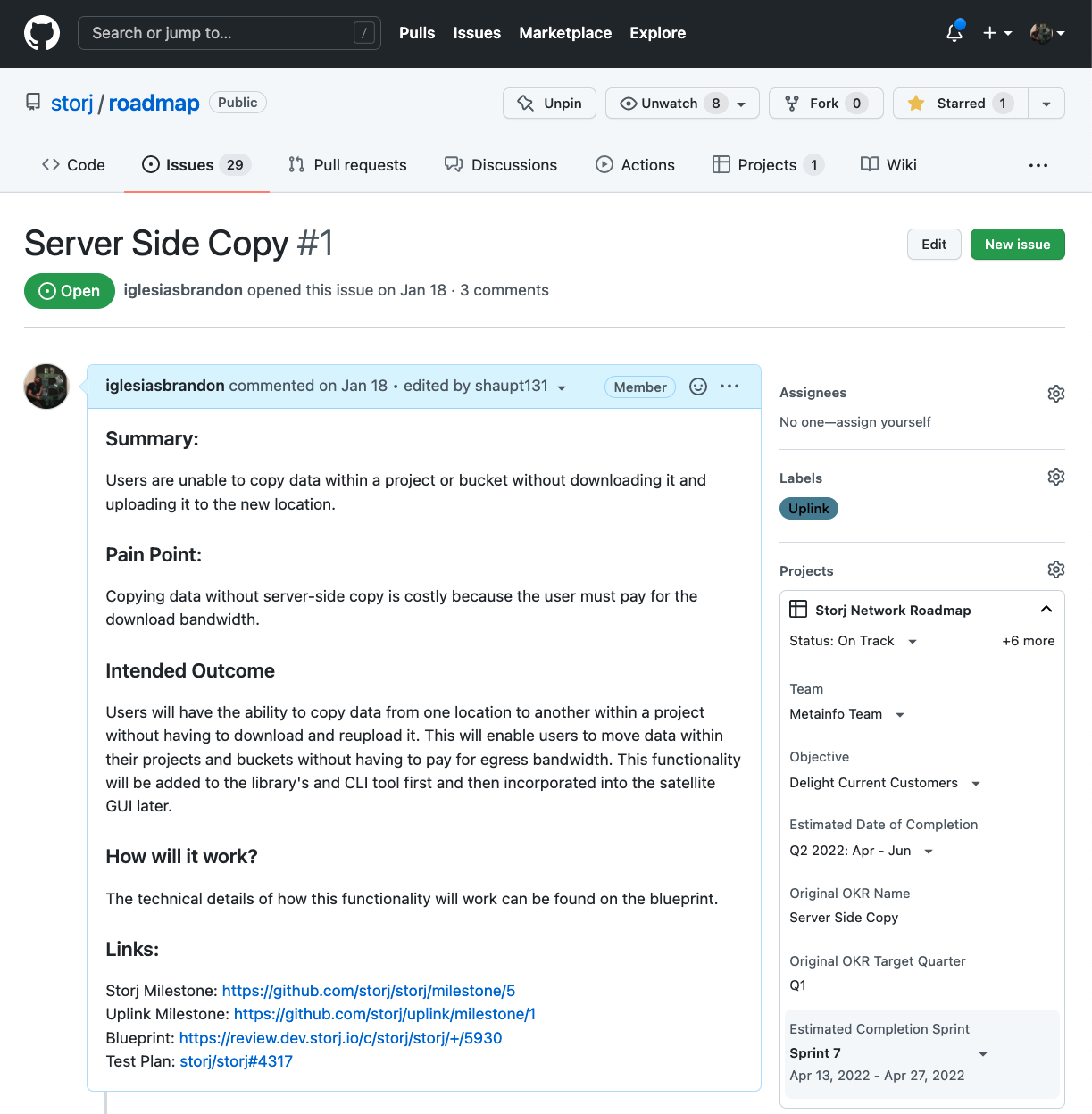Click the GitHub Octocat logo
The width and height of the screenshot is (1092, 1114).
click(x=42, y=33)
